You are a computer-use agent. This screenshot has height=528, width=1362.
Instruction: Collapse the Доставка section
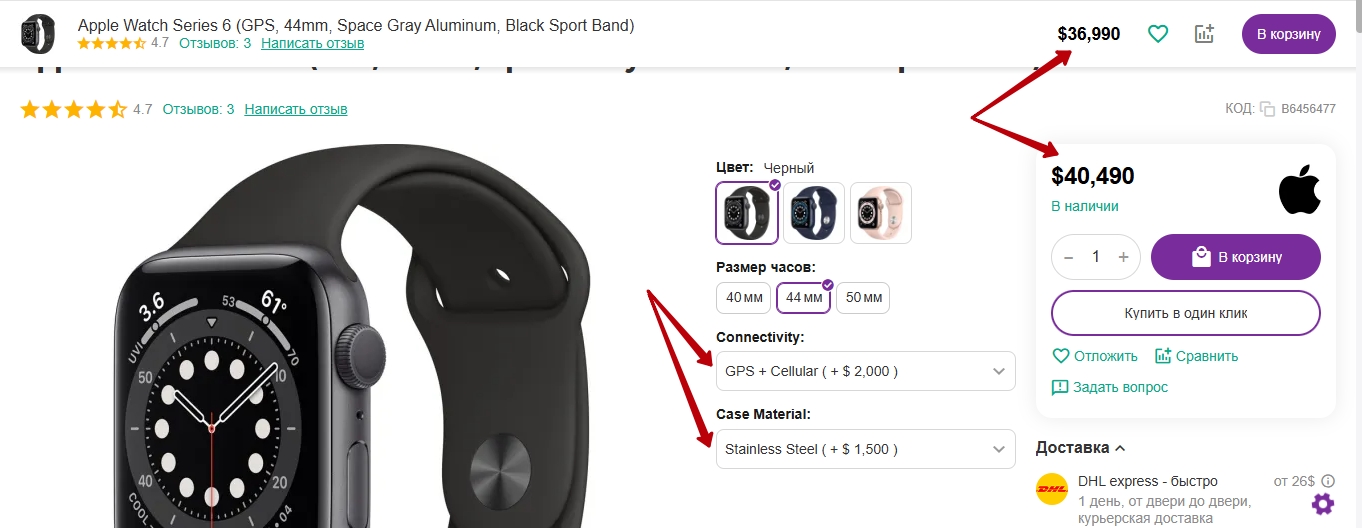pyautogui.click(x=1080, y=447)
